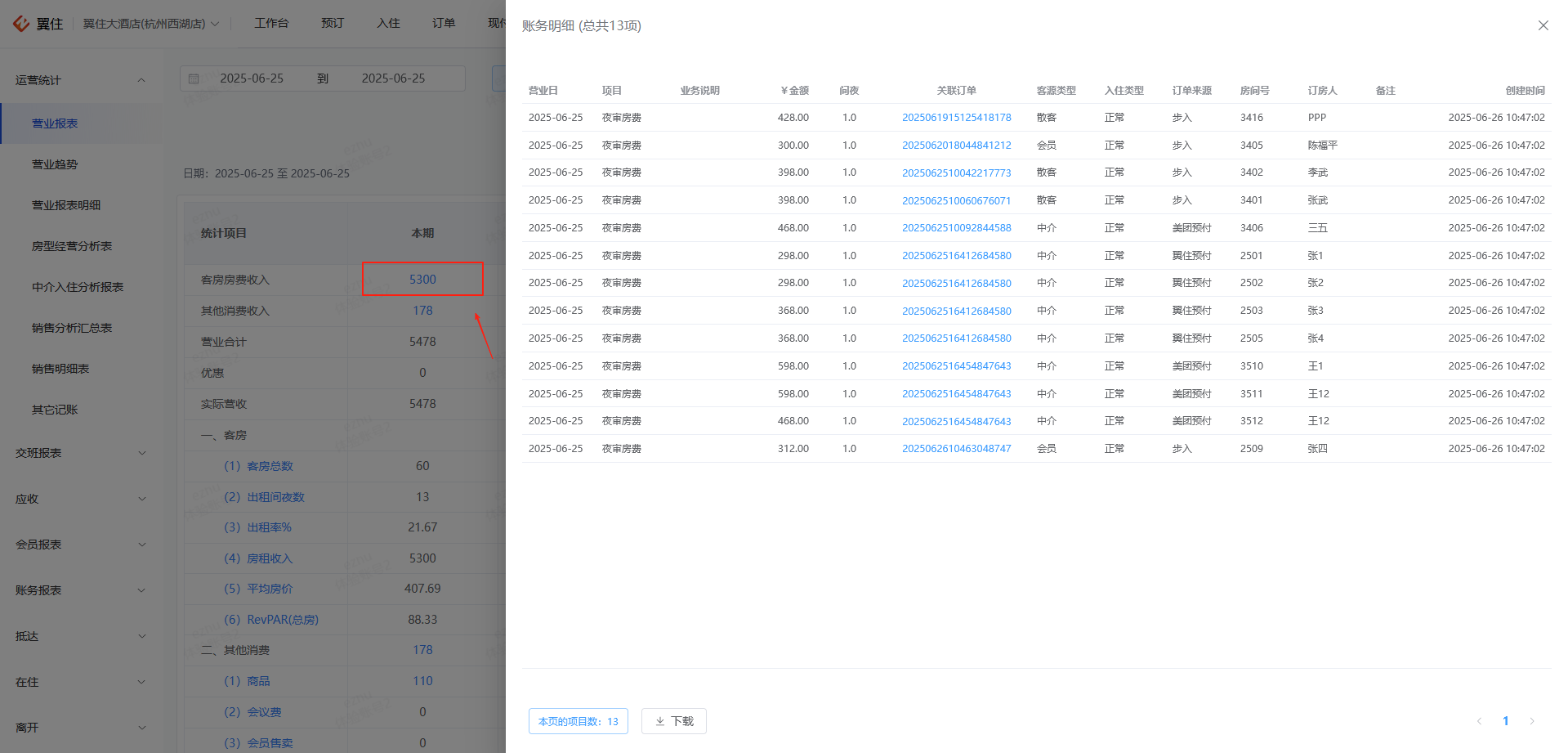The image size is (1568, 753).
Task: Expand the 交班报表 sidebar section
Action: 80,453
